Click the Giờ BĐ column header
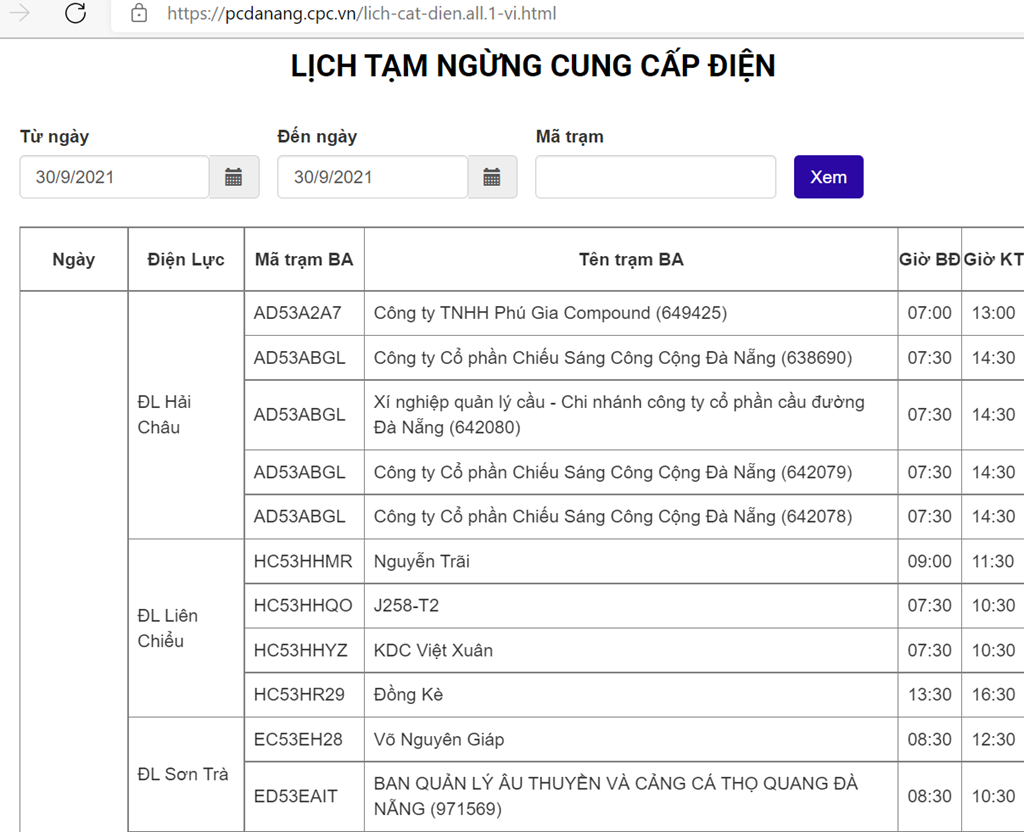This screenshot has height=832, width=1024. [x=929, y=259]
